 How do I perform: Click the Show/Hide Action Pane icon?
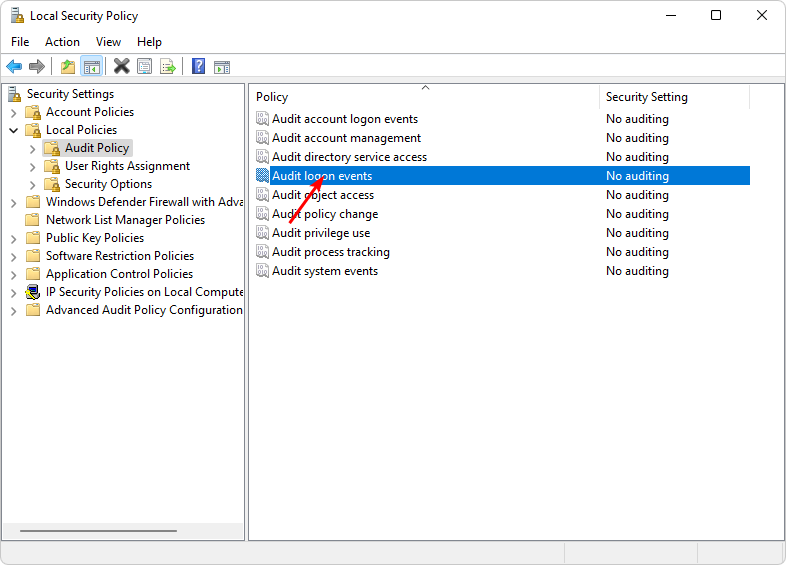(222, 67)
